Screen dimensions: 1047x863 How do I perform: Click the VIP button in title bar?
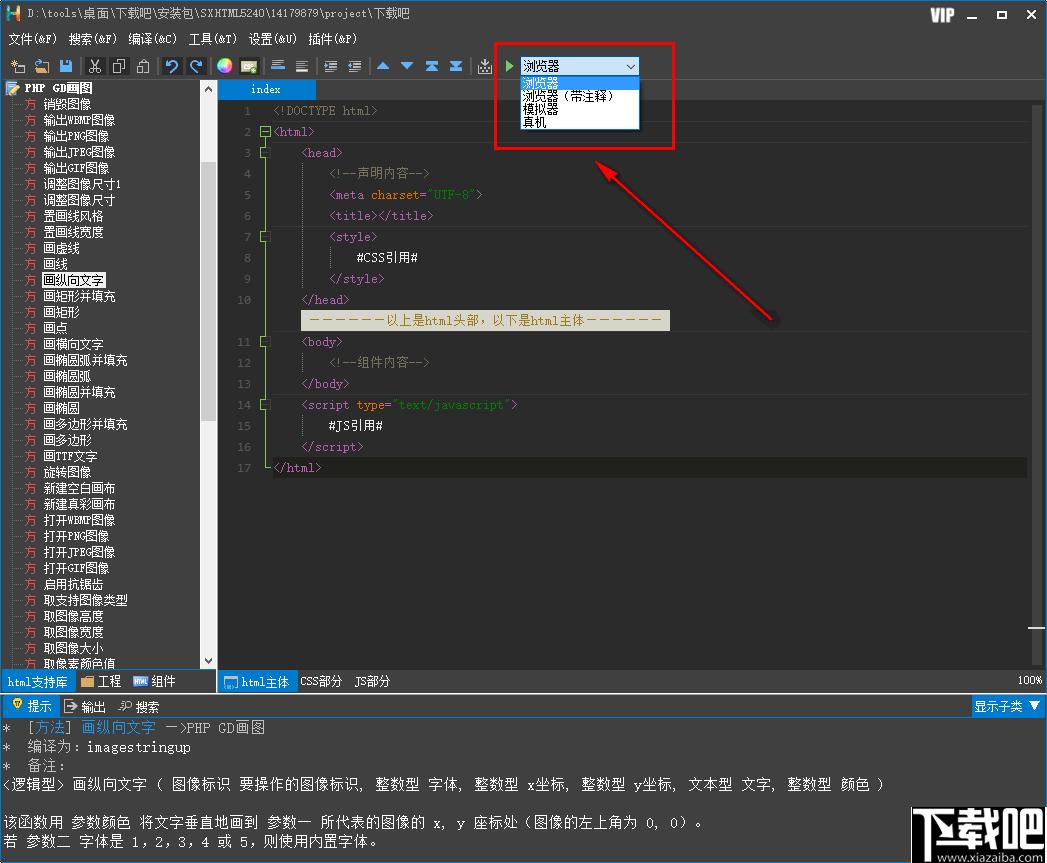pos(942,15)
